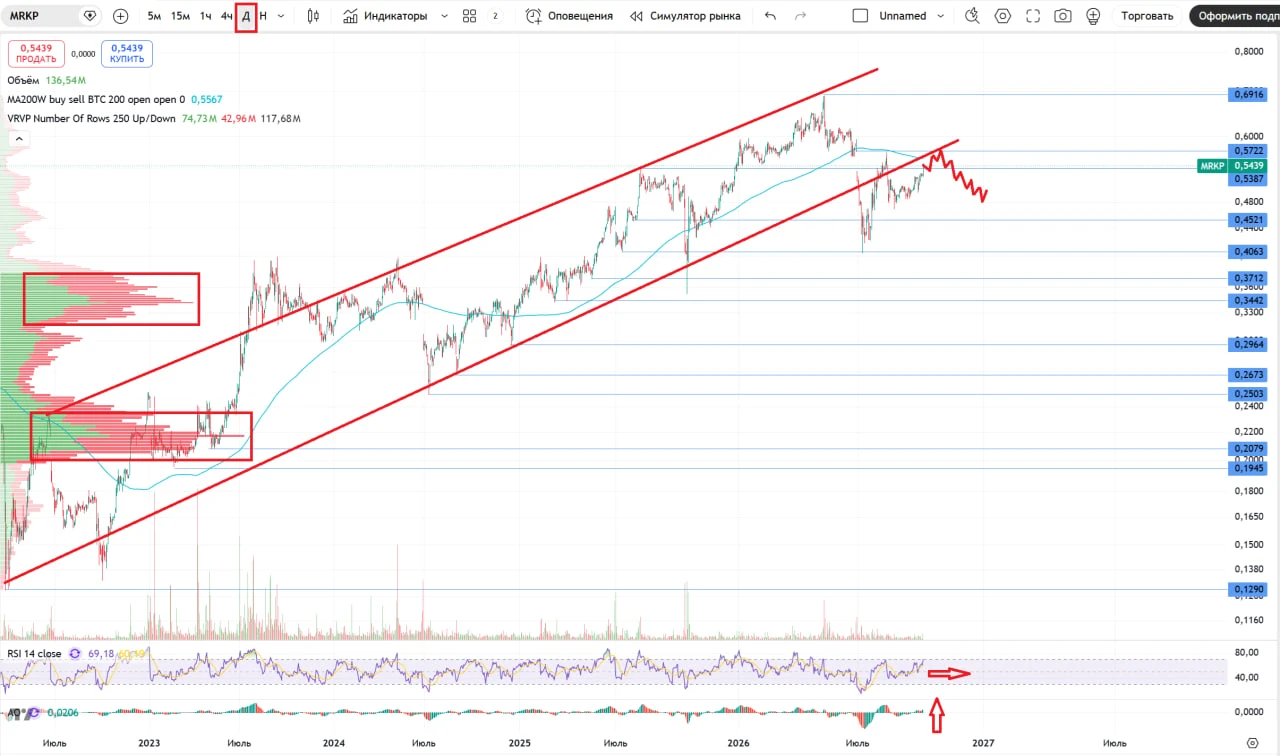
Task: Click the RSI refresh circle icon
Action: [75, 653]
